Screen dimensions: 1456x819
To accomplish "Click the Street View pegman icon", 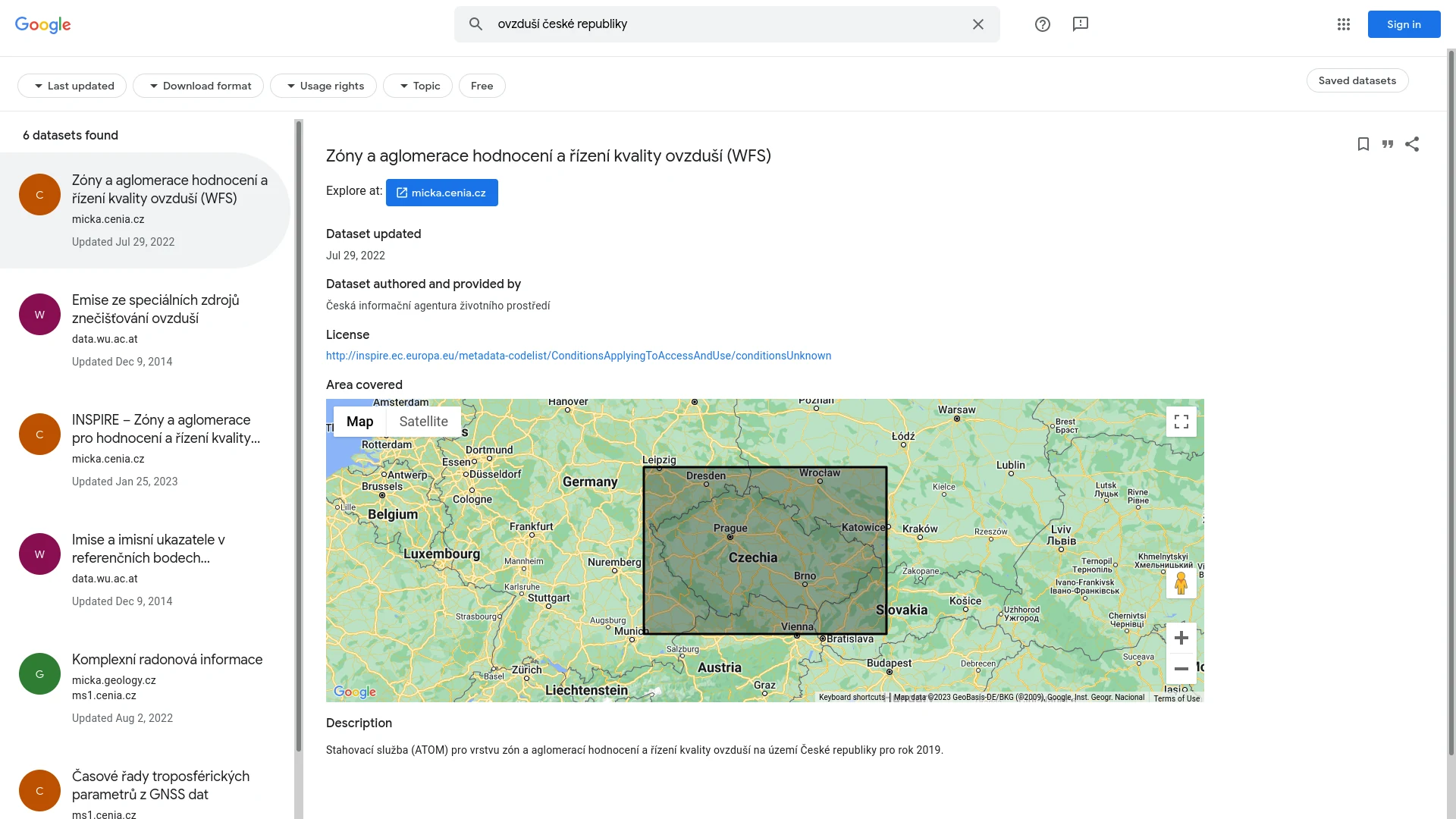I will (1181, 583).
